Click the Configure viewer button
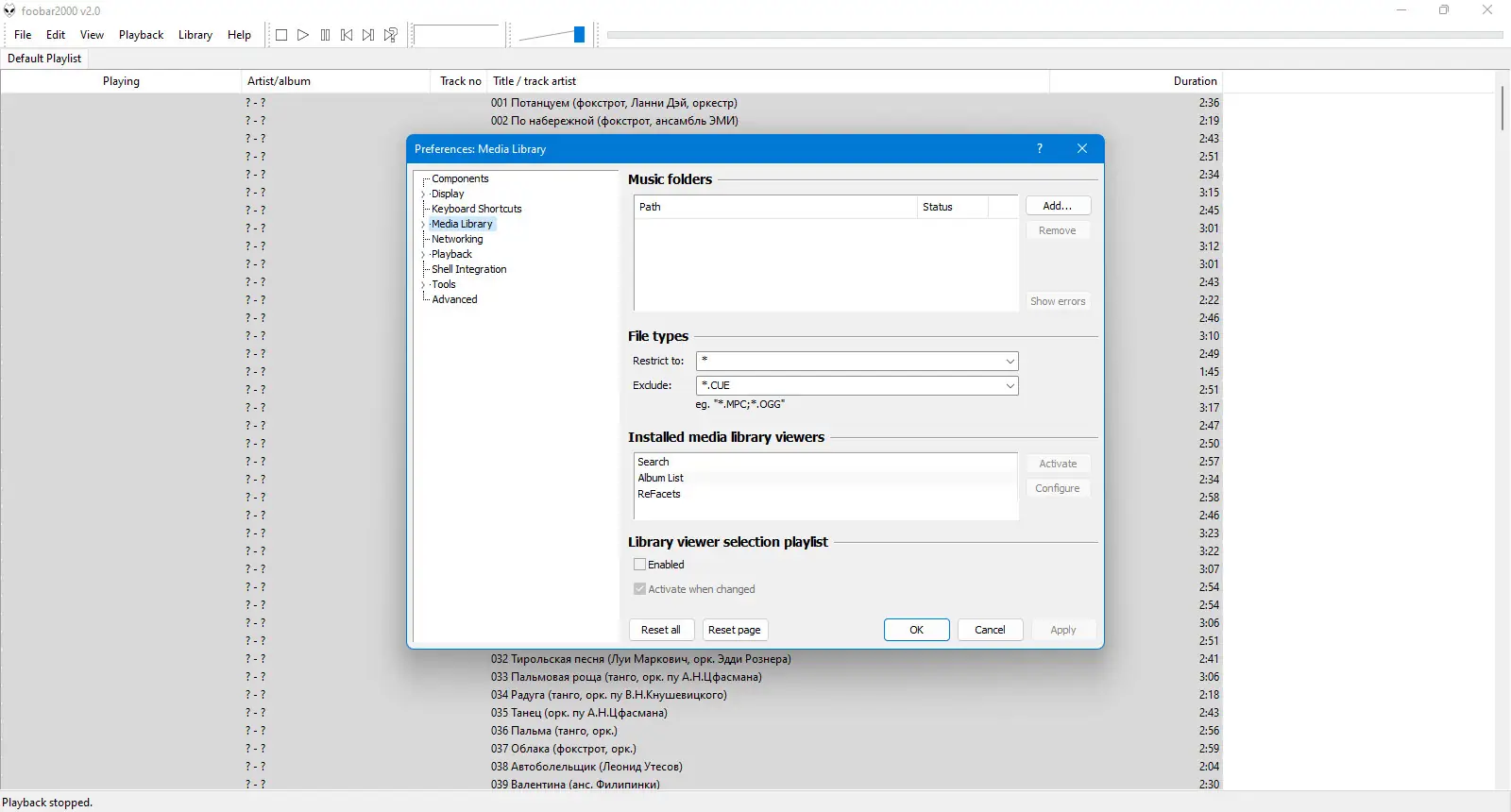The width and height of the screenshot is (1511, 812). click(1058, 488)
